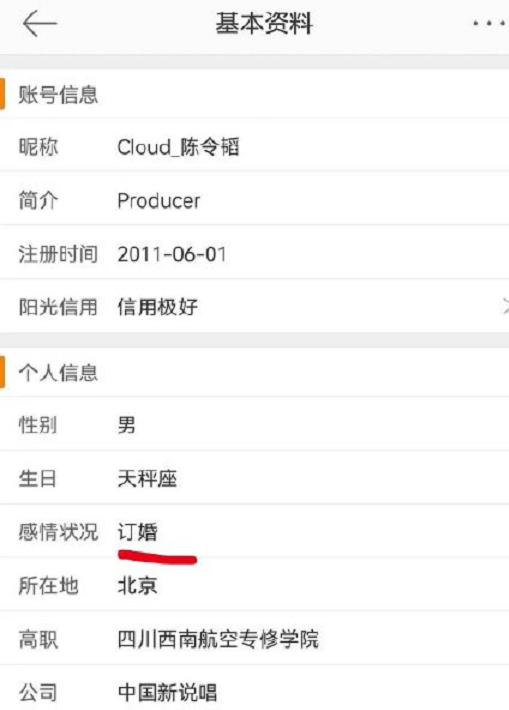Click the orange marker beside 账号信息

point(2,94)
